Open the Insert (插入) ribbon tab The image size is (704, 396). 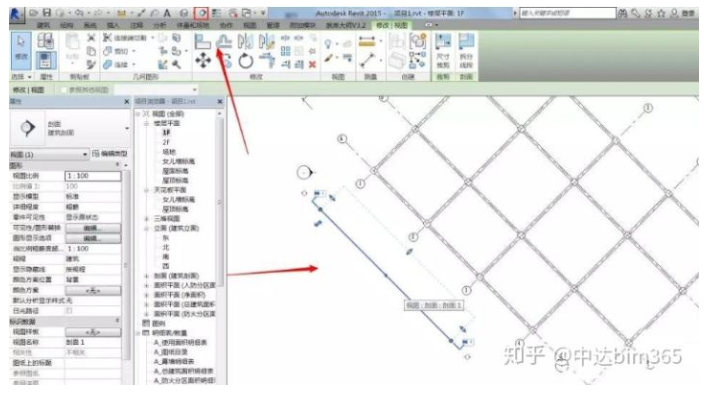point(113,25)
